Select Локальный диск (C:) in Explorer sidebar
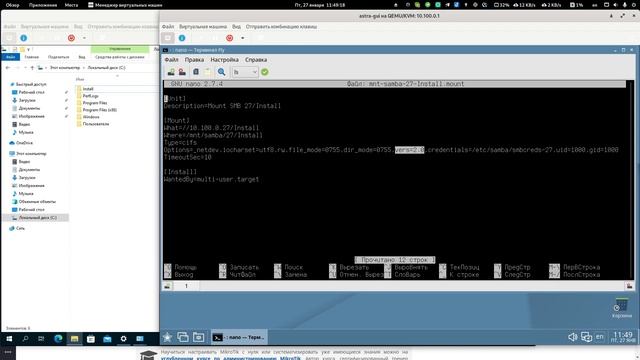The width and height of the screenshot is (640, 360). (x=38, y=218)
